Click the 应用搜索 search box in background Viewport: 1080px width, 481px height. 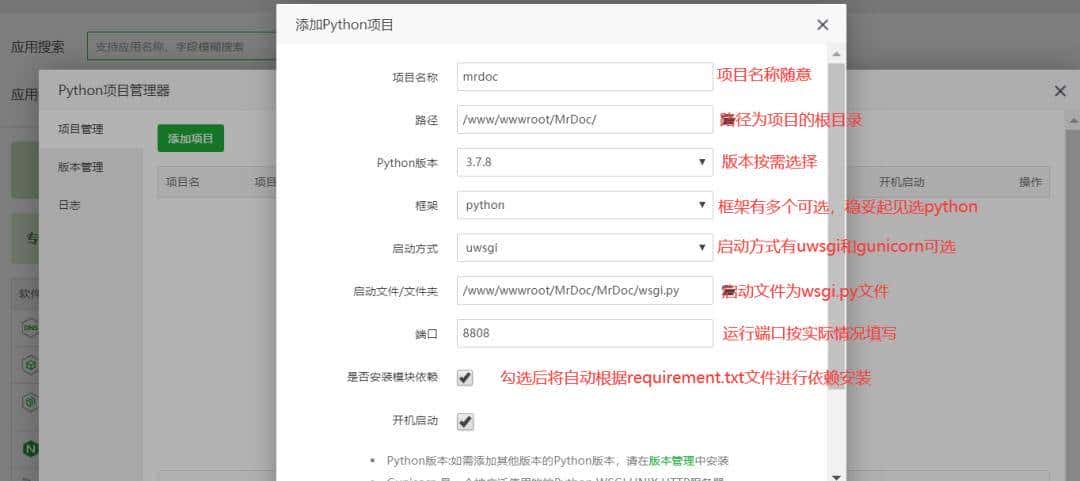tap(182, 46)
